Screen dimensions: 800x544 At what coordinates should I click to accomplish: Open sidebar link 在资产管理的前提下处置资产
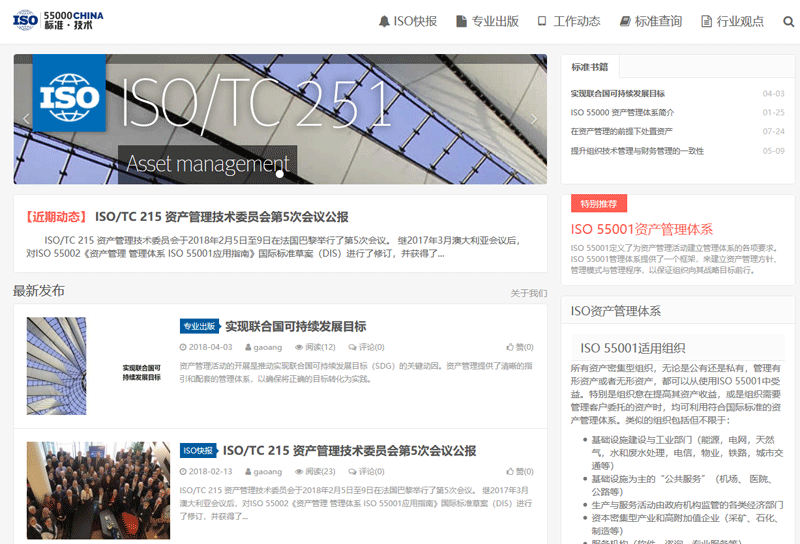click(621, 131)
